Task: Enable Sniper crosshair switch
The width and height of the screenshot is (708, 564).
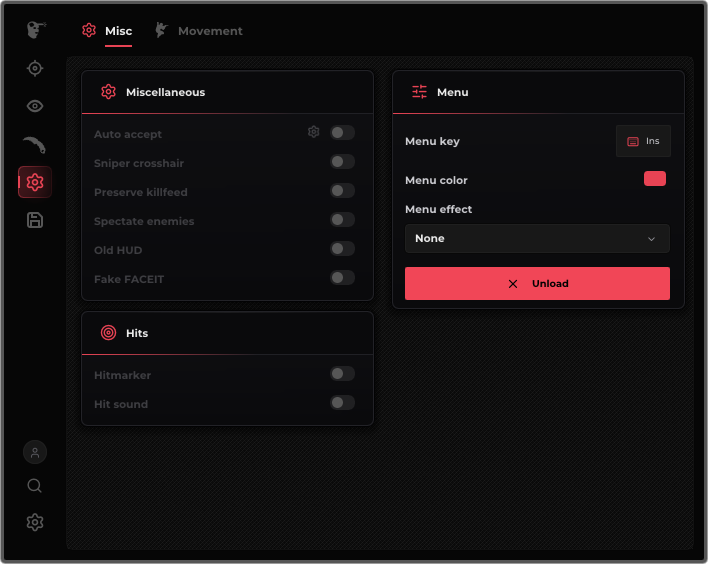Action: point(342,162)
